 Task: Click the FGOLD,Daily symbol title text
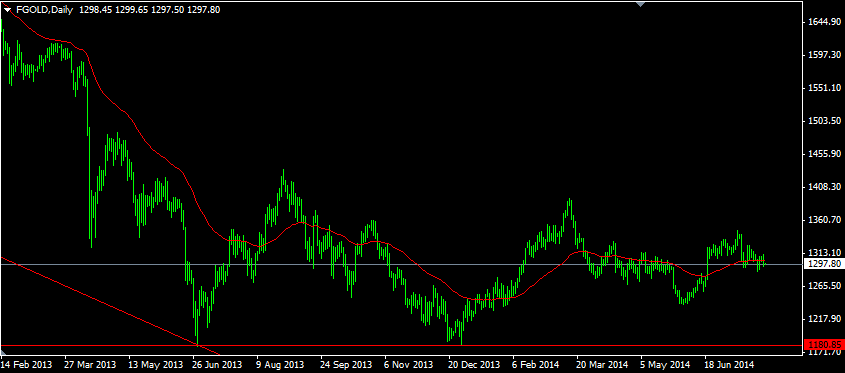pyautogui.click(x=45, y=10)
